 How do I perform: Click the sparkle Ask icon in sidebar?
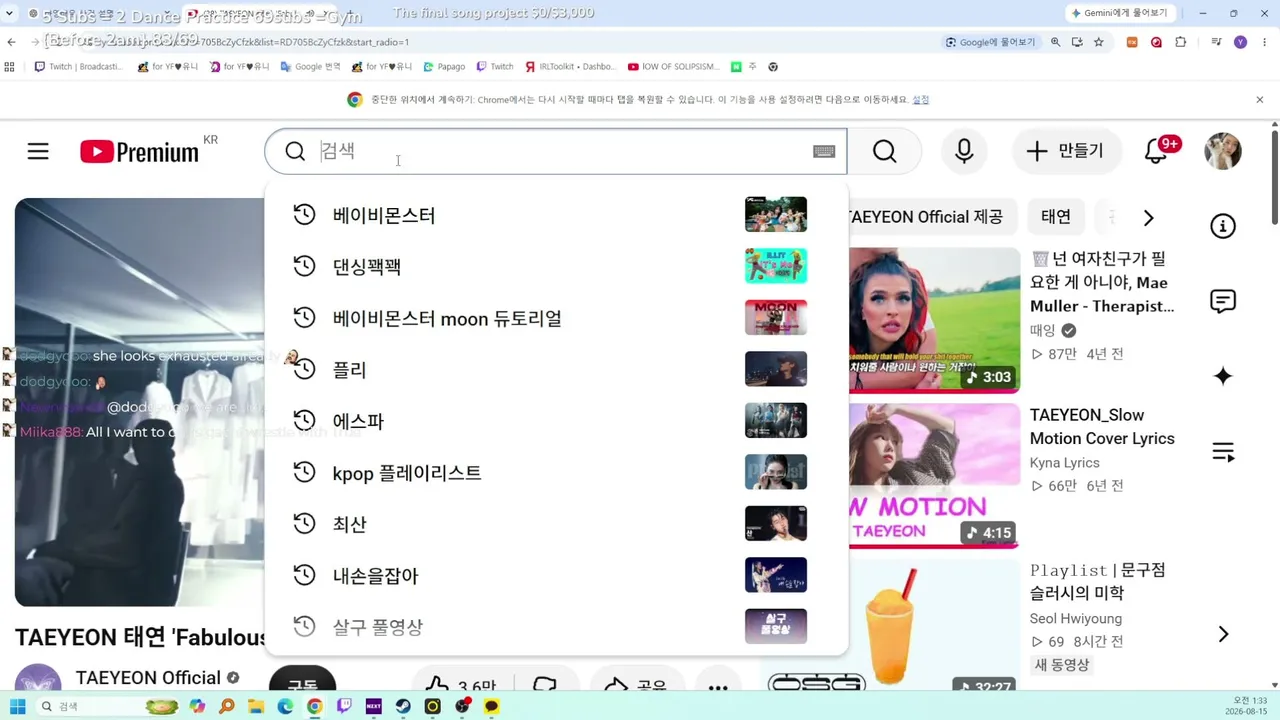click(1223, 376)
